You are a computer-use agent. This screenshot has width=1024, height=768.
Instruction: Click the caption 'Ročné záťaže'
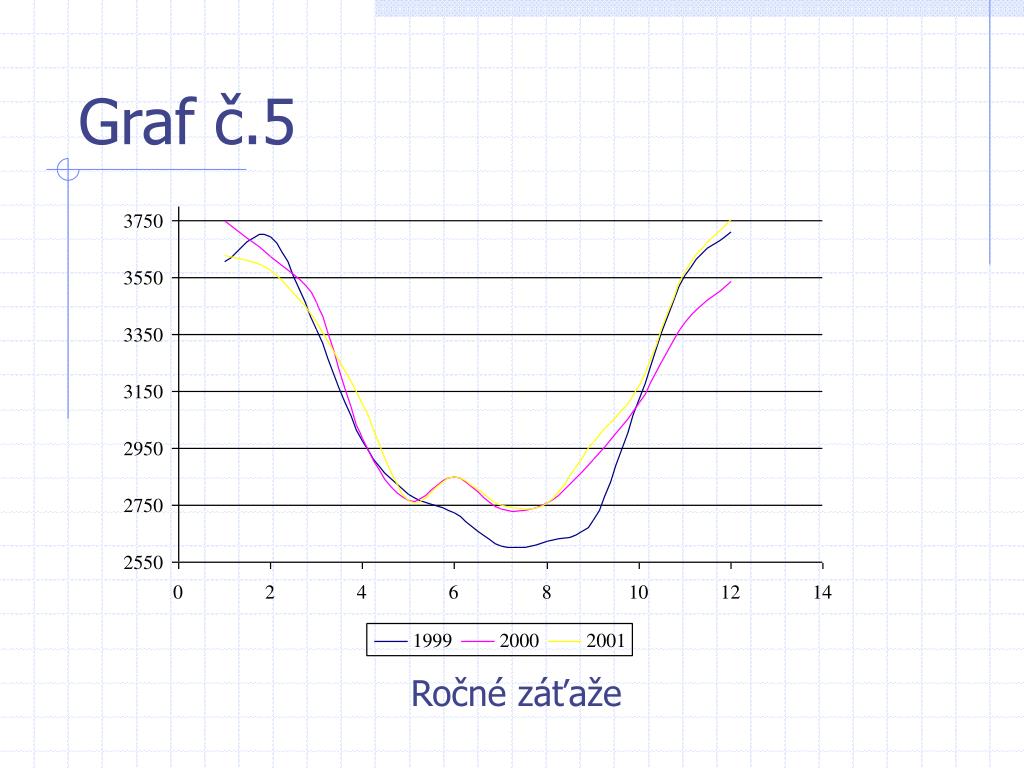coord(516,693)
